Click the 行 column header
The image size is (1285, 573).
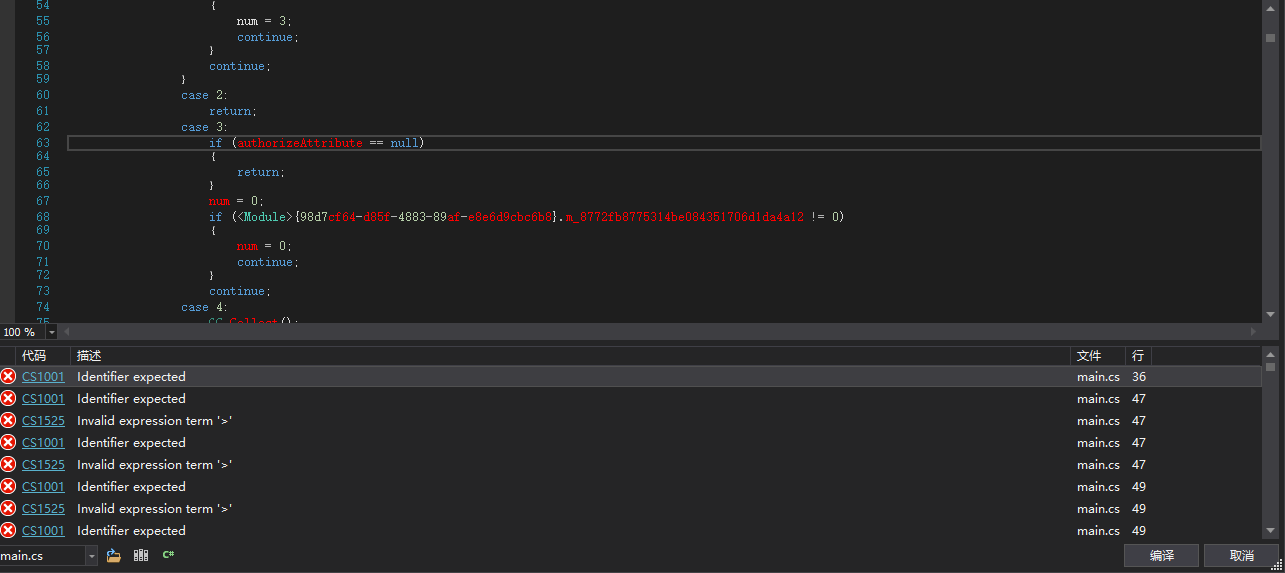(x=1137, y=356)
